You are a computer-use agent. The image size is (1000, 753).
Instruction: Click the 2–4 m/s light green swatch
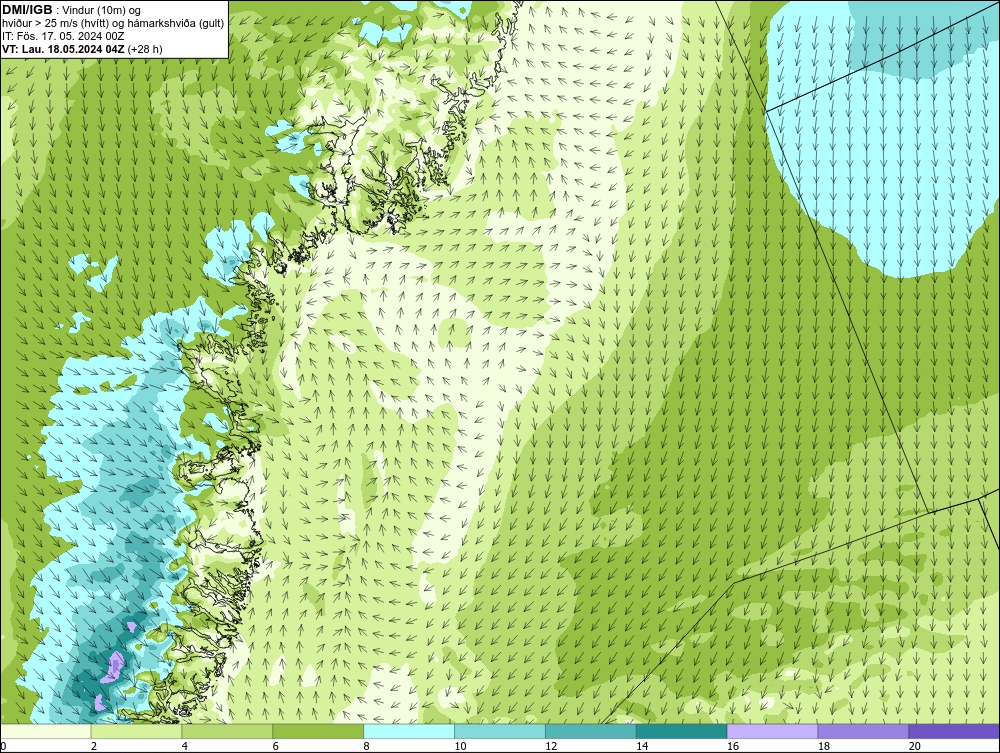tap(136, 731)
